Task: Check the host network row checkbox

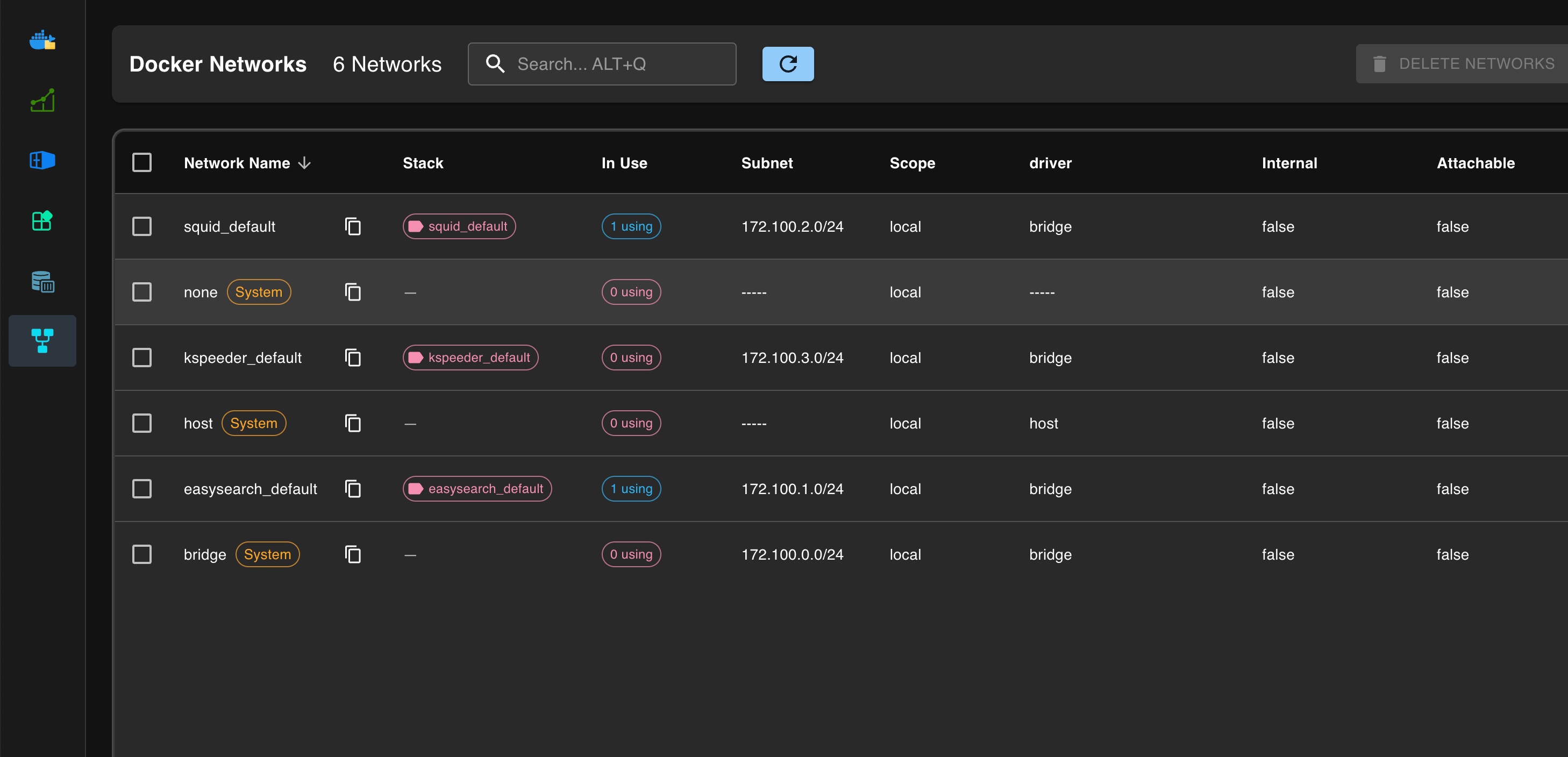Action: (x=142, y=424)
